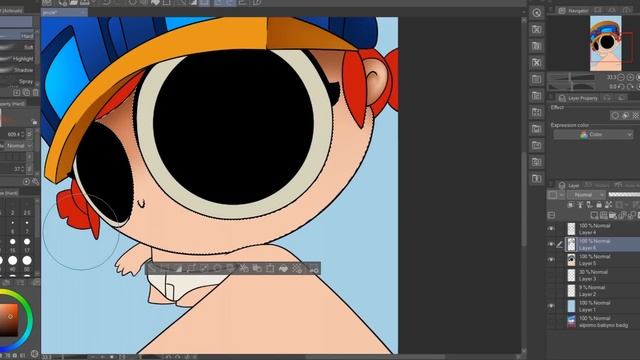
Task: Click the magnifier icon atop material column
Action: tap(537, 13)
